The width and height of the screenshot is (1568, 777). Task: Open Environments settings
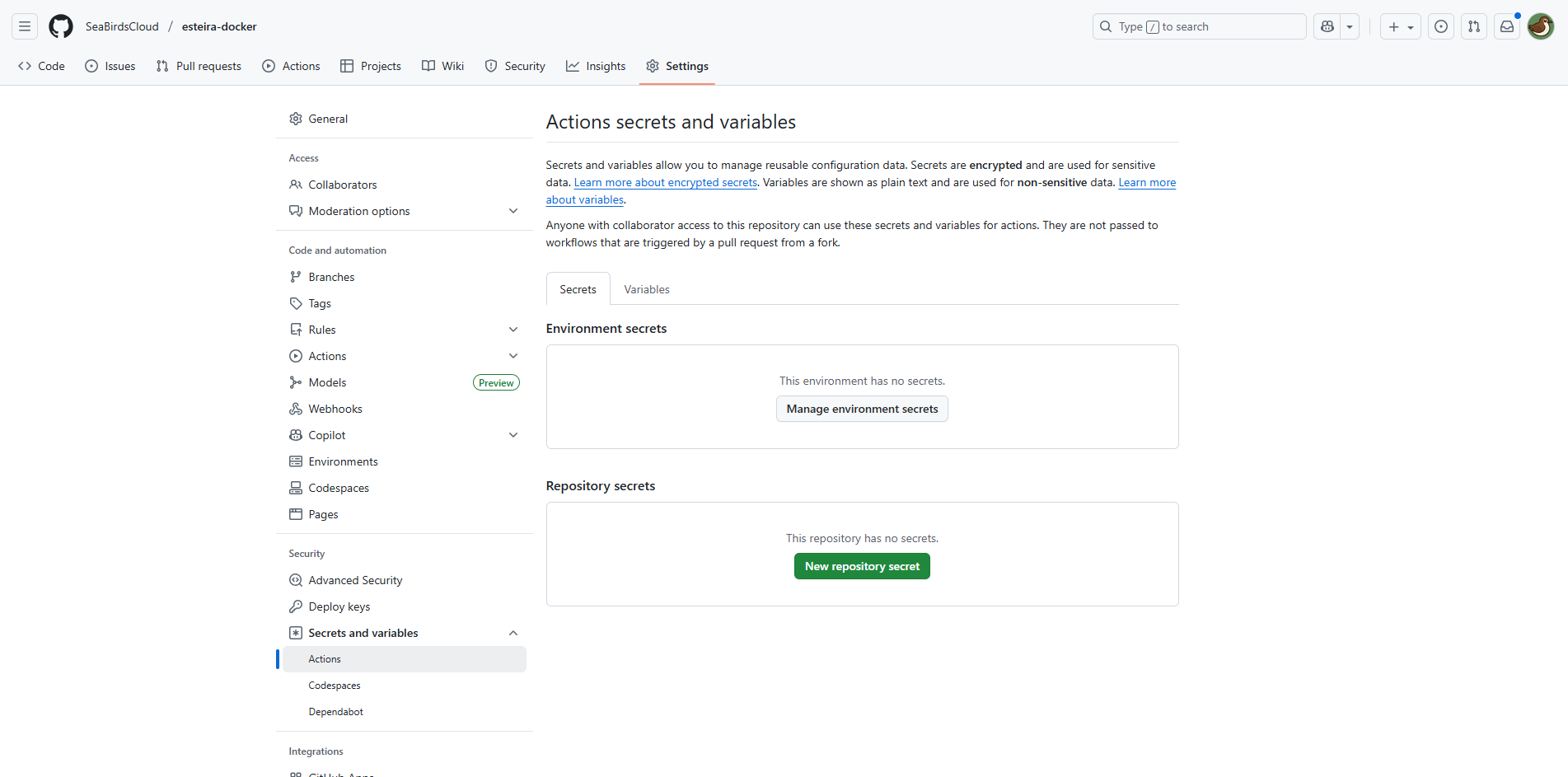[404, 461]
